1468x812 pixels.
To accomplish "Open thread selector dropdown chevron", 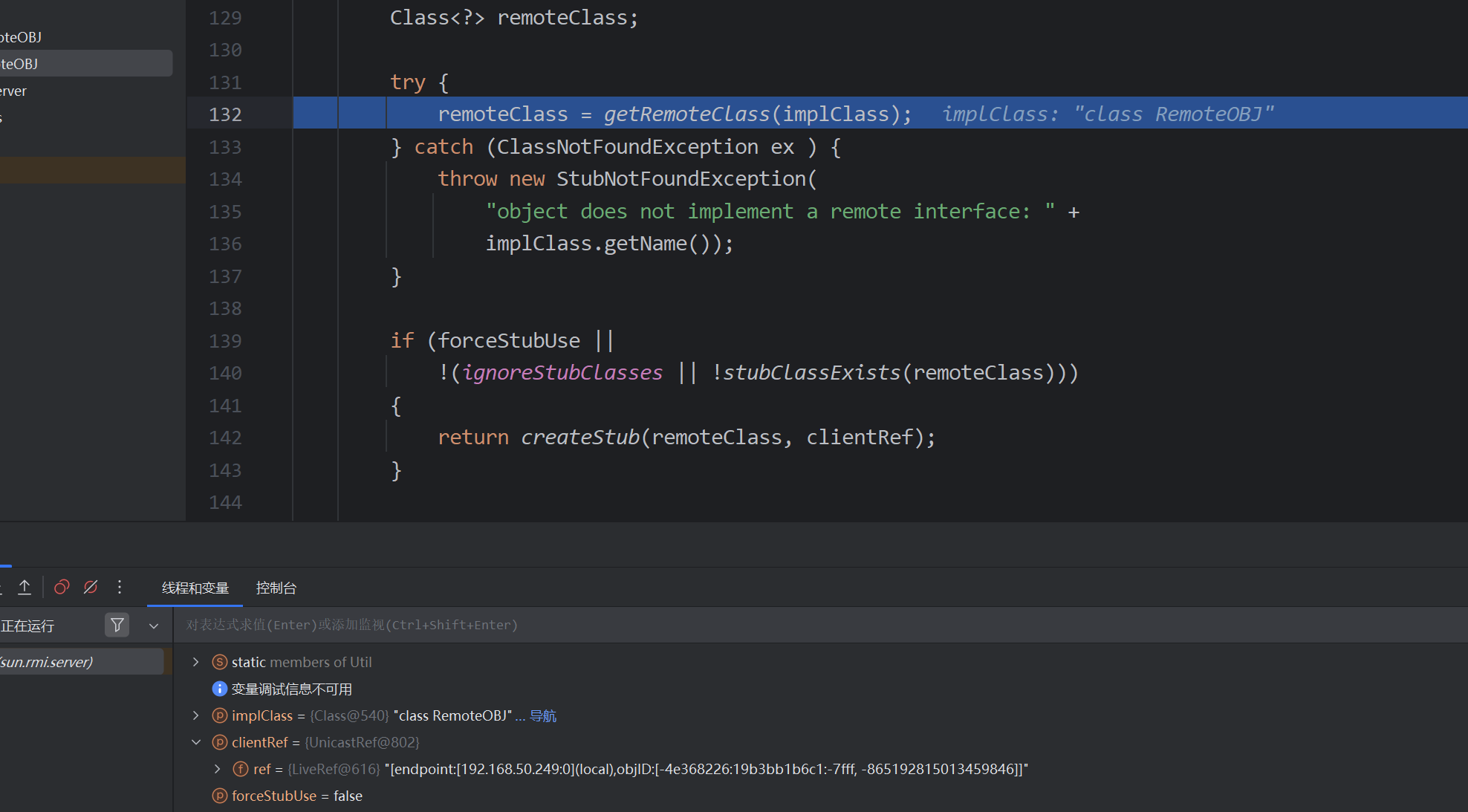I will 154,626.
